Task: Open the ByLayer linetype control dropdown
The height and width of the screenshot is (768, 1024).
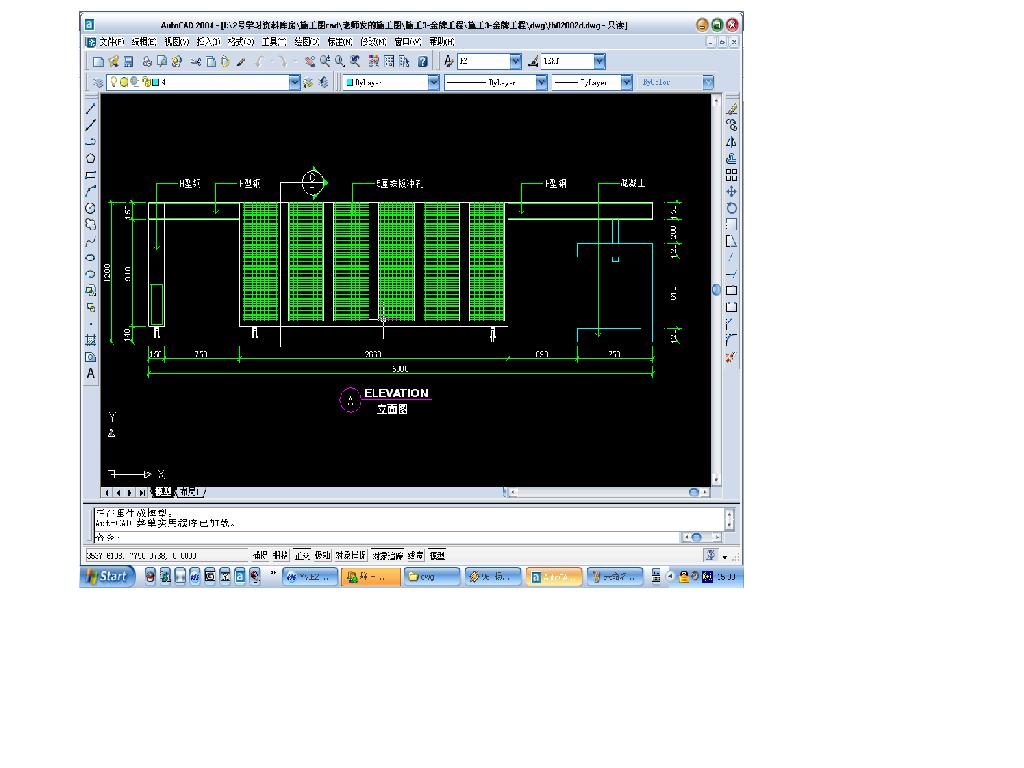Action: (541, 82)
